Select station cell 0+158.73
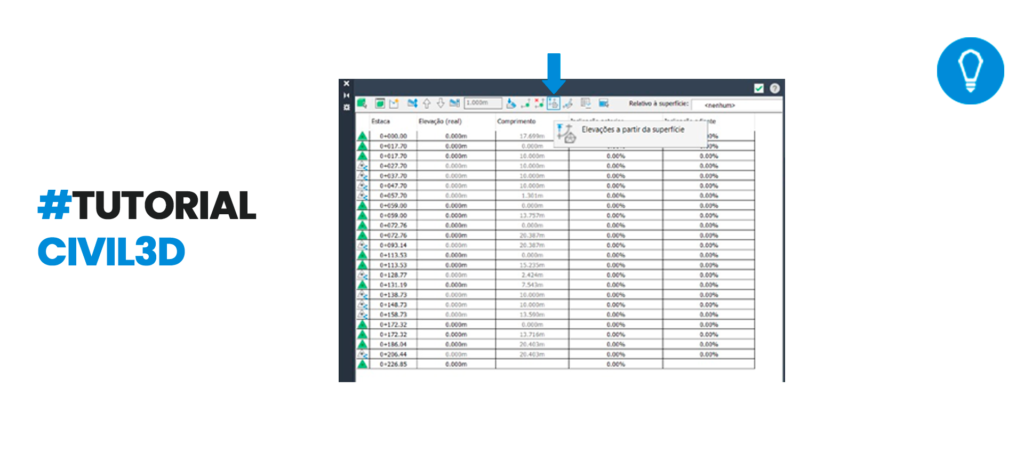Image resolution: width=1024 pixels, height=461 pixels. tap(393, 314)
